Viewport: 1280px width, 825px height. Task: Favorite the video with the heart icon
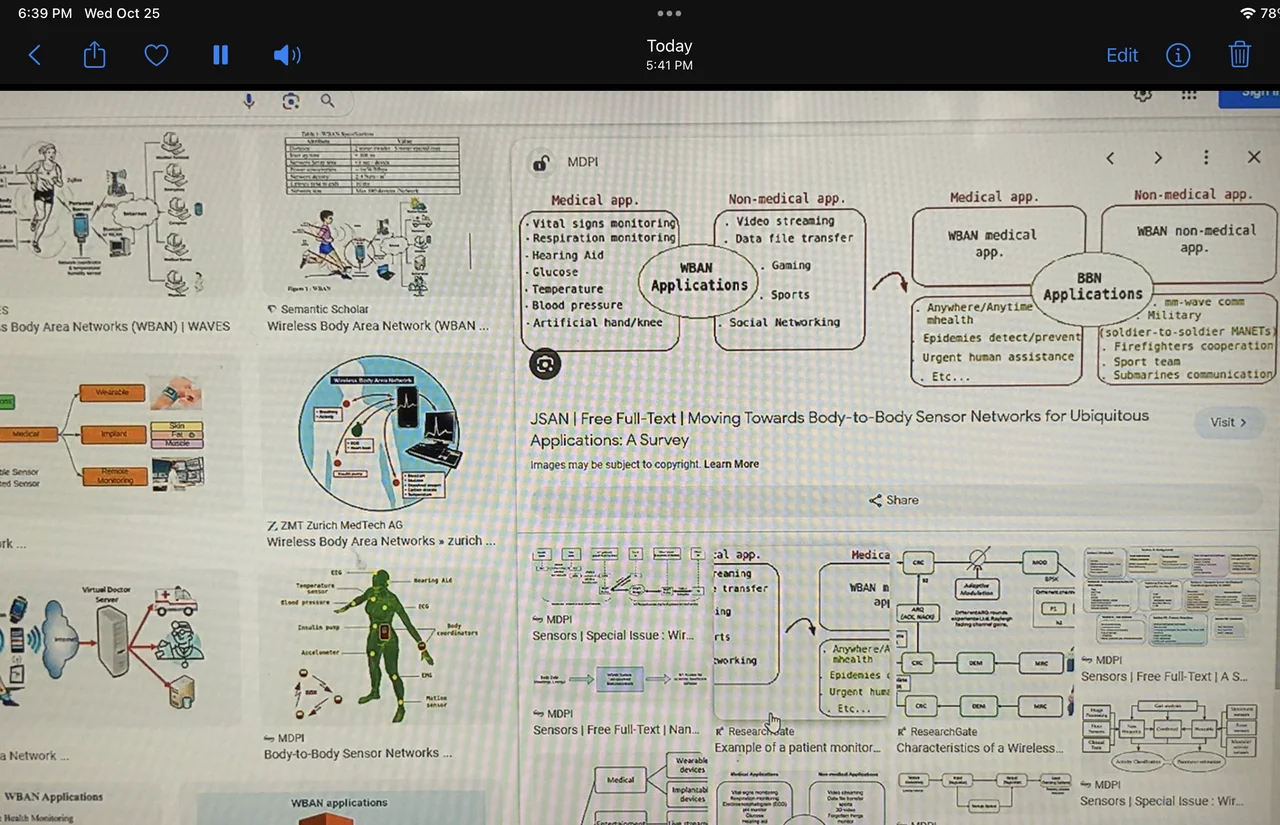pyautogui.click(x=156, y=55)
